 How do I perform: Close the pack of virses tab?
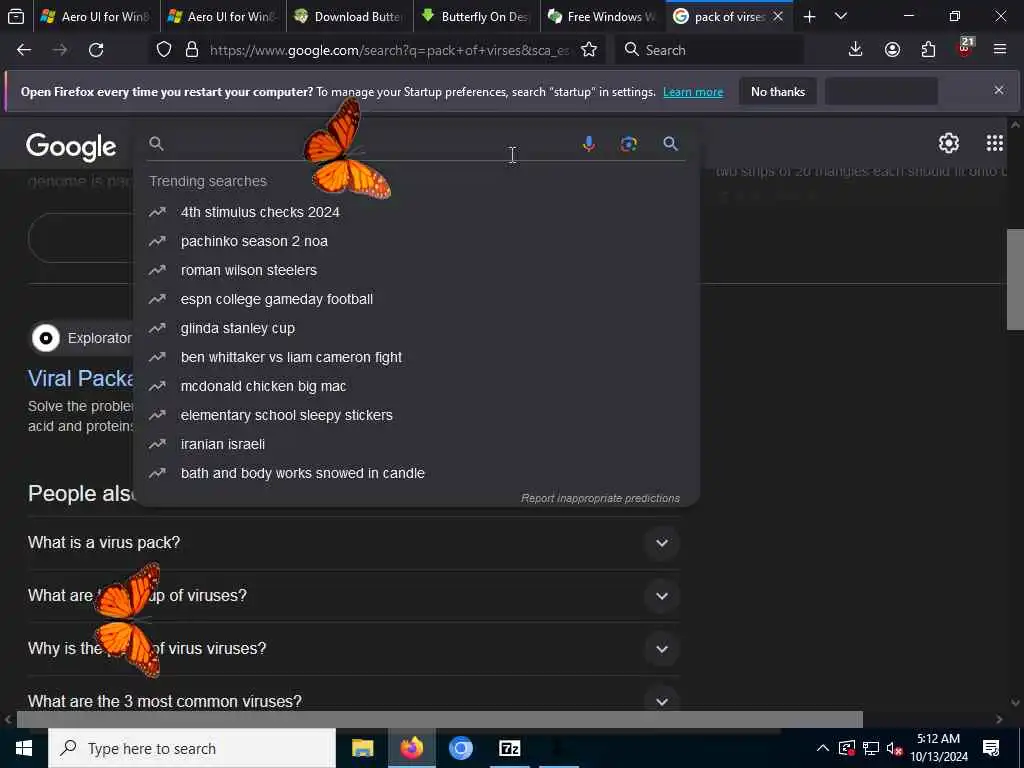point(778,16)
